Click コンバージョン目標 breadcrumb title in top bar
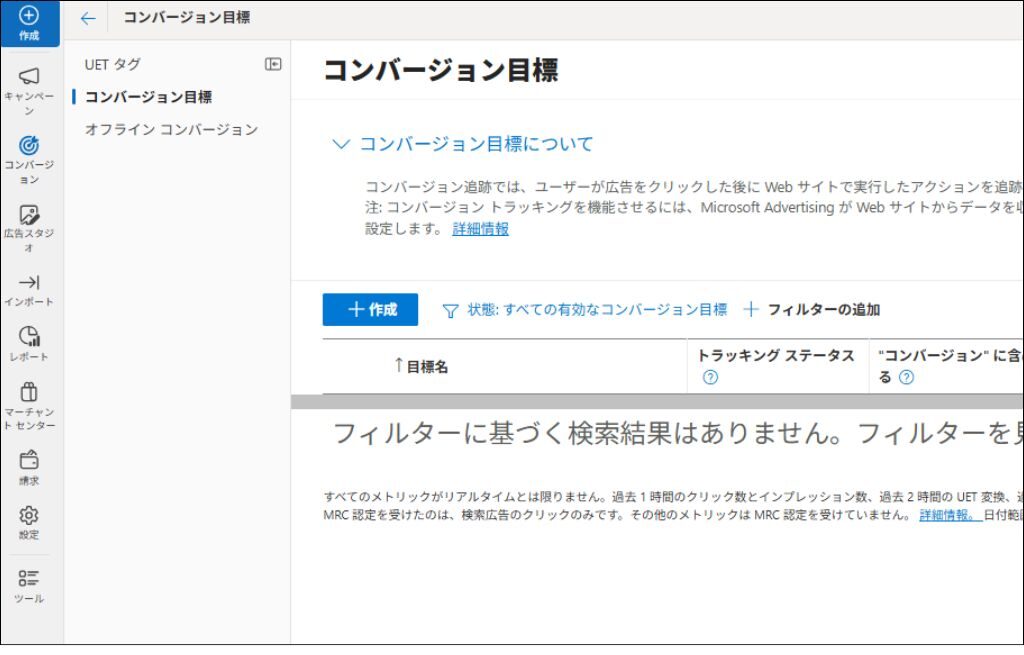This screenshot has height=655, width=1024. [x=187, y=18]
